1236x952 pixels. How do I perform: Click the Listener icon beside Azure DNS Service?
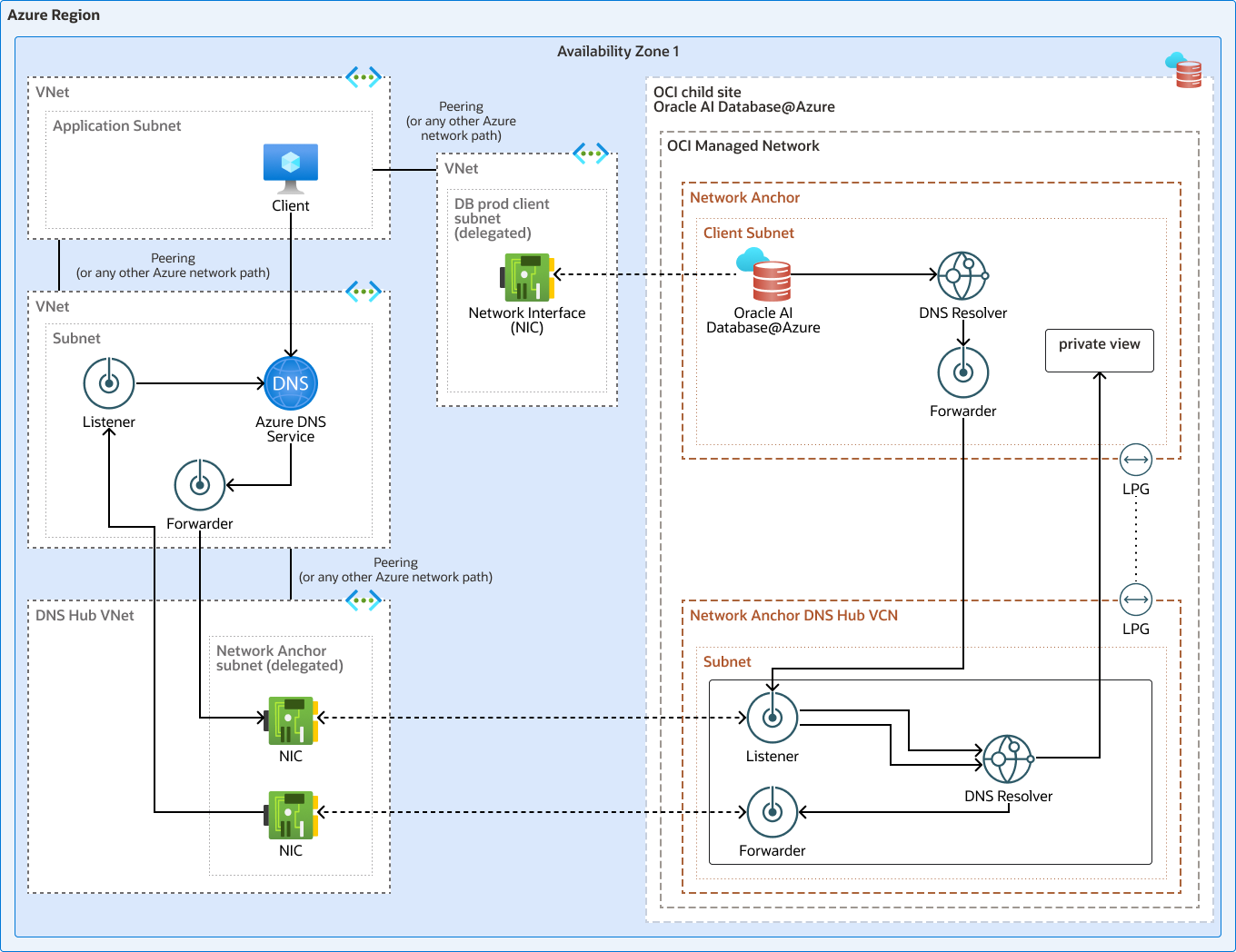point(109,383)
